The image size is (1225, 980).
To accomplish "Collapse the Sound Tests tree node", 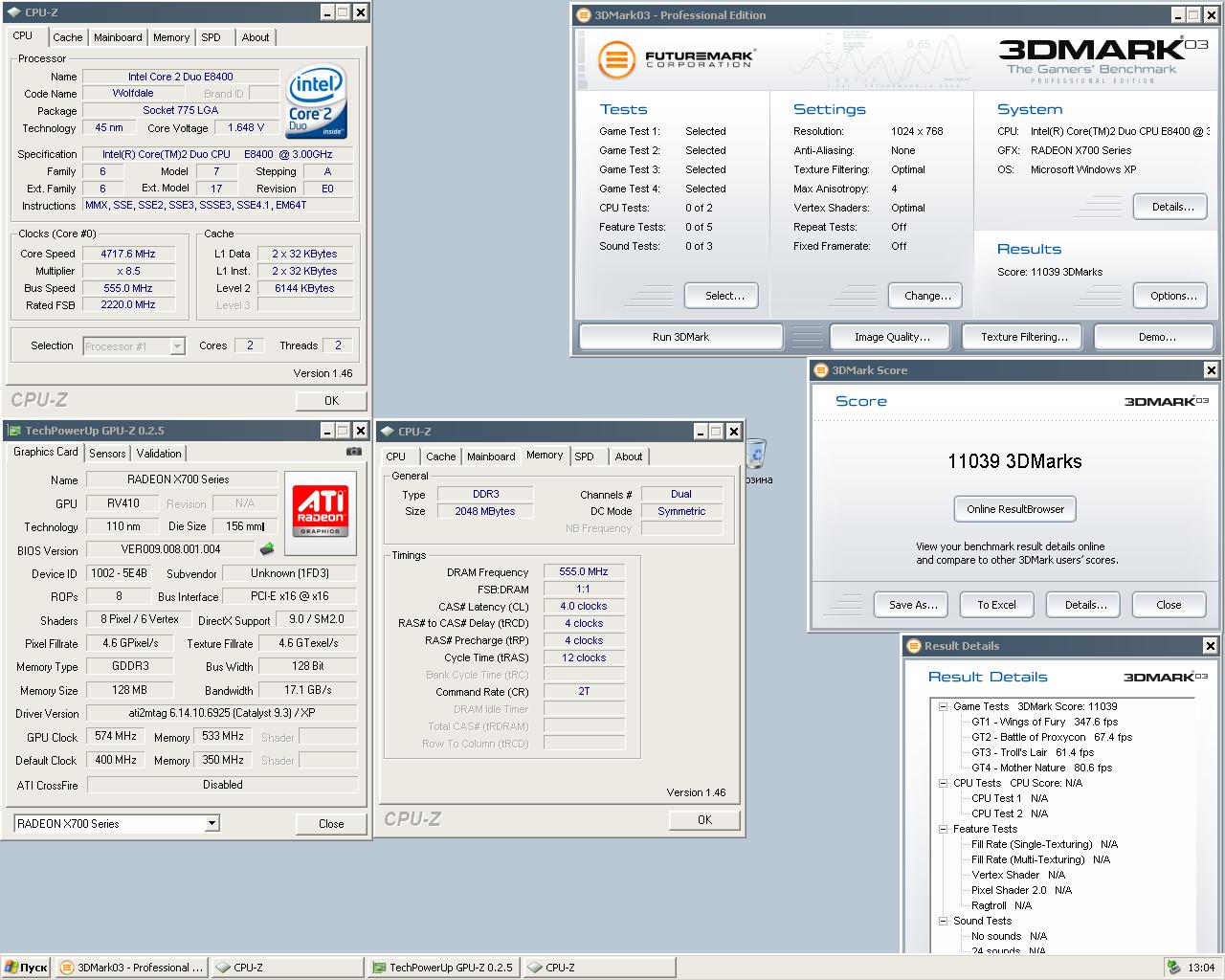I will pyautogui.click(x=943, y=921).
